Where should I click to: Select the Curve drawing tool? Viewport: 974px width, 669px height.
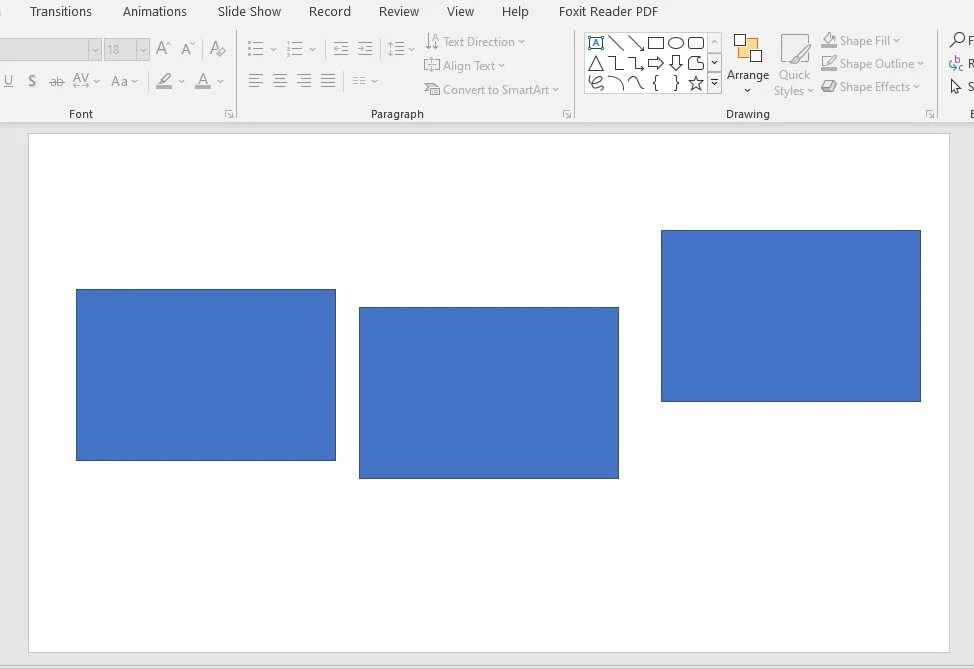[x=636, y=82]
